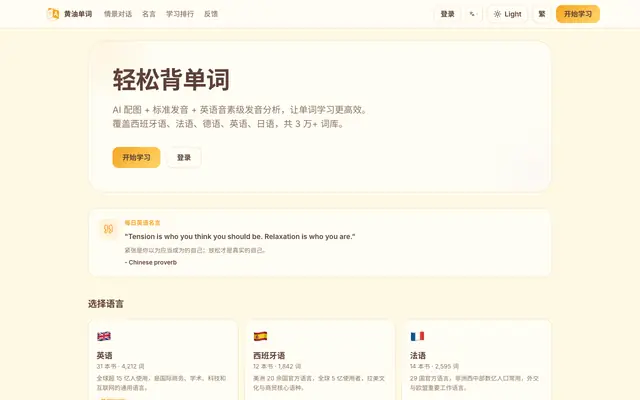The image size is (640, 400).
Task: Click the 每日英语名言 label
Action: pos(142,222)
